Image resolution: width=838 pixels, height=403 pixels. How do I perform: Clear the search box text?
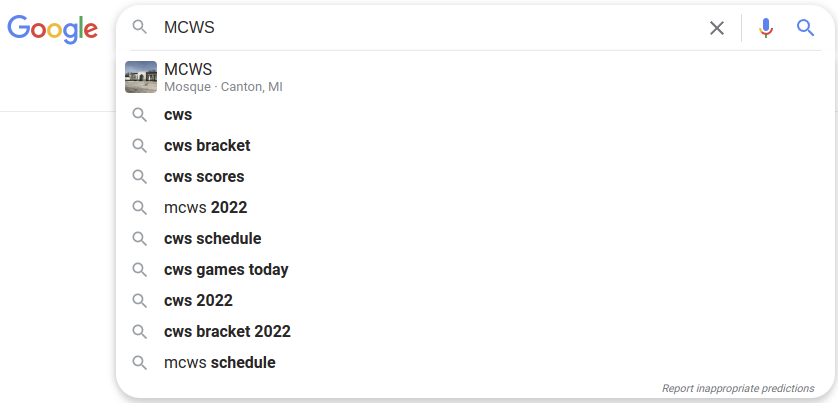tap(717, 28)
